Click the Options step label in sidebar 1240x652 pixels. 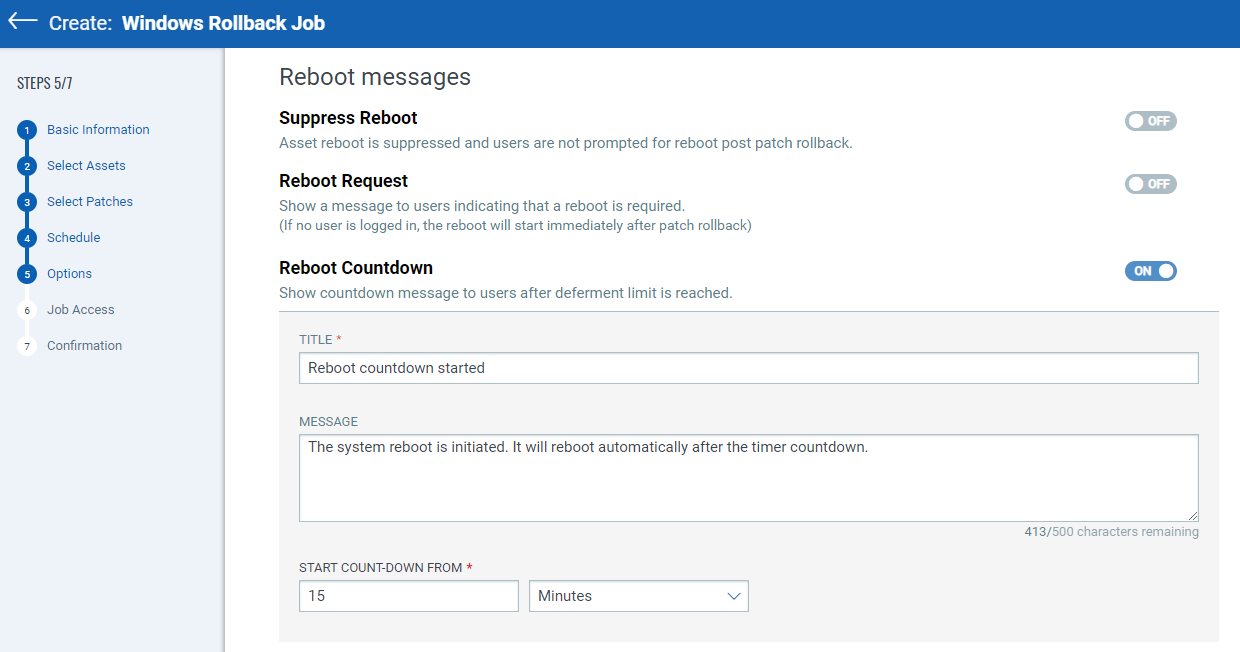69,273
